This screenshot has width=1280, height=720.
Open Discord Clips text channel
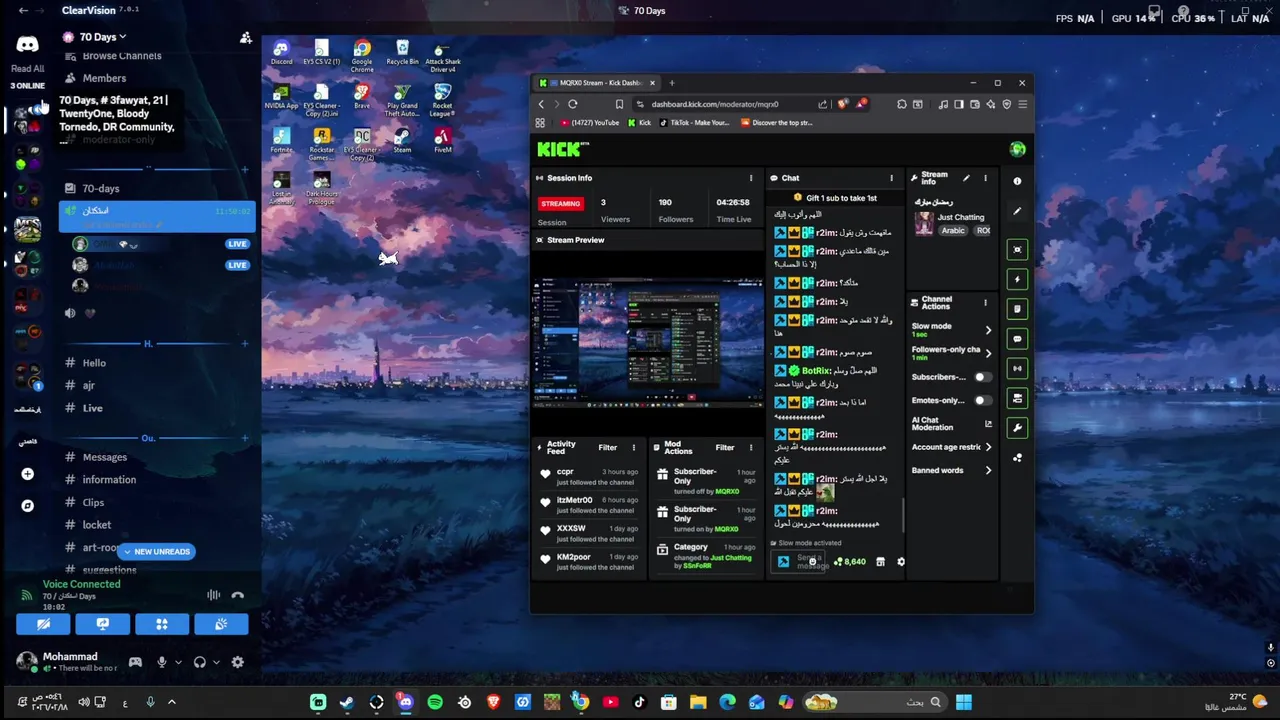[93, 502]
